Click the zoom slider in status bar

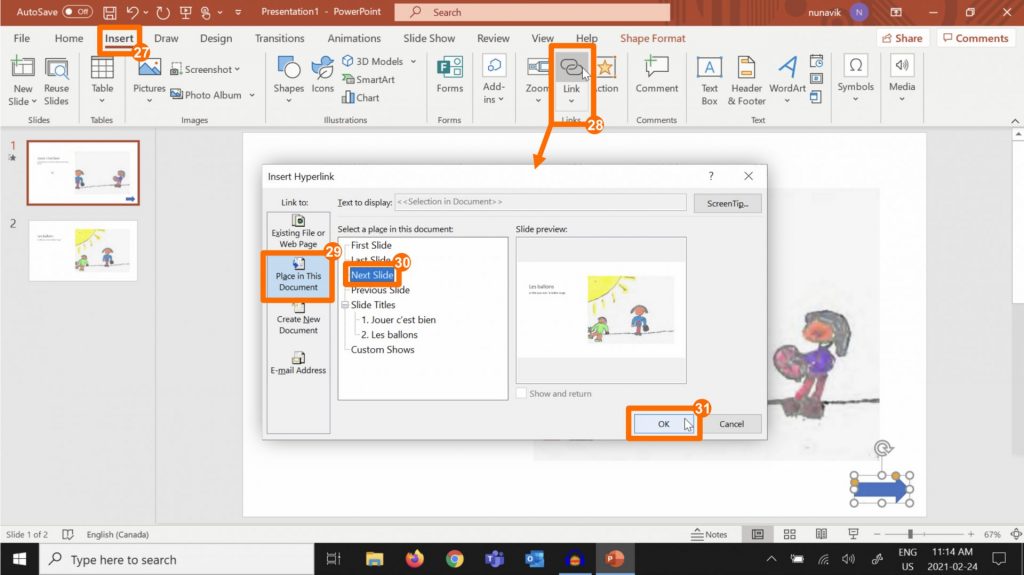tap(911, 535)
